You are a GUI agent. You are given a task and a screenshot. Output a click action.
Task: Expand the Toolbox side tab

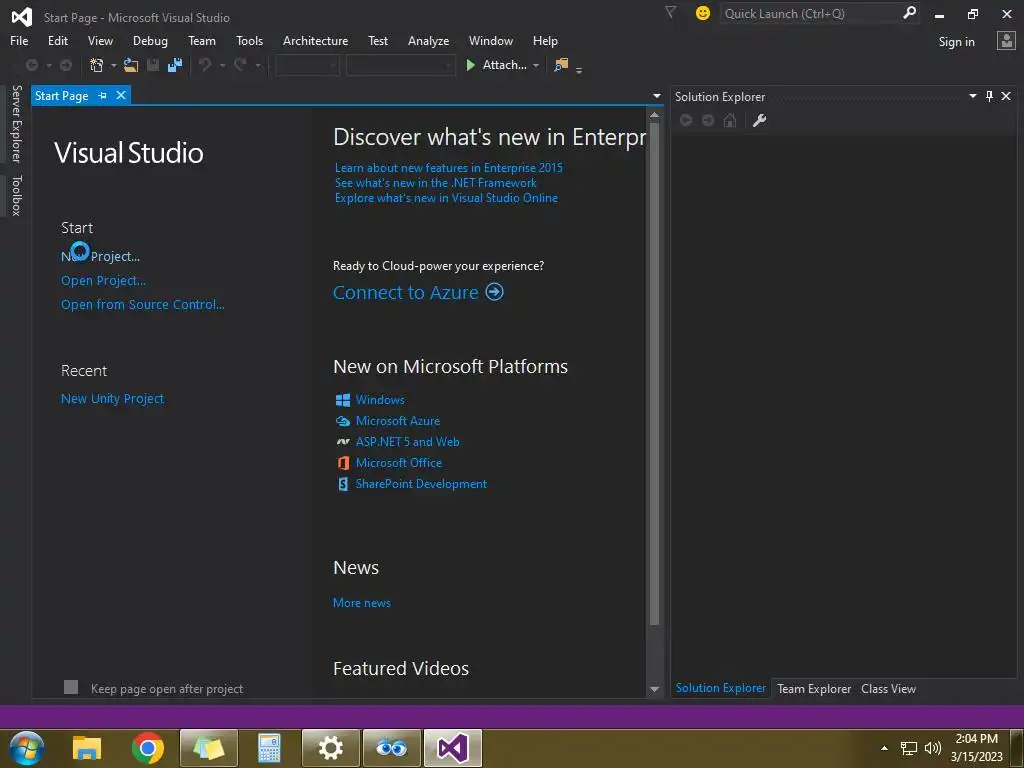17,195
